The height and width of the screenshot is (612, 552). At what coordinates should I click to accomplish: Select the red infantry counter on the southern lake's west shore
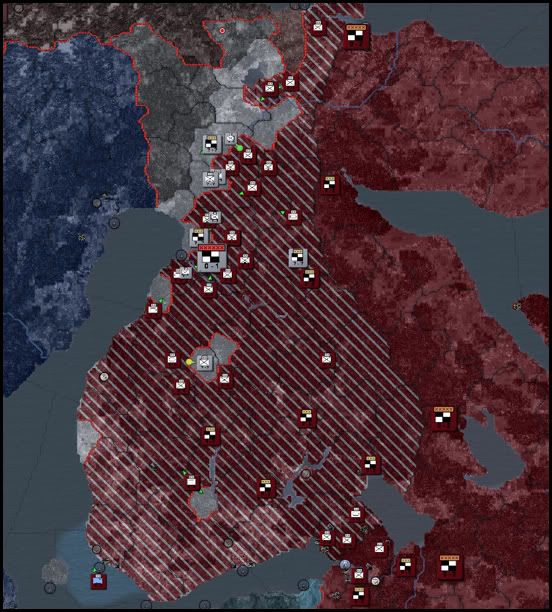point(355,513)
